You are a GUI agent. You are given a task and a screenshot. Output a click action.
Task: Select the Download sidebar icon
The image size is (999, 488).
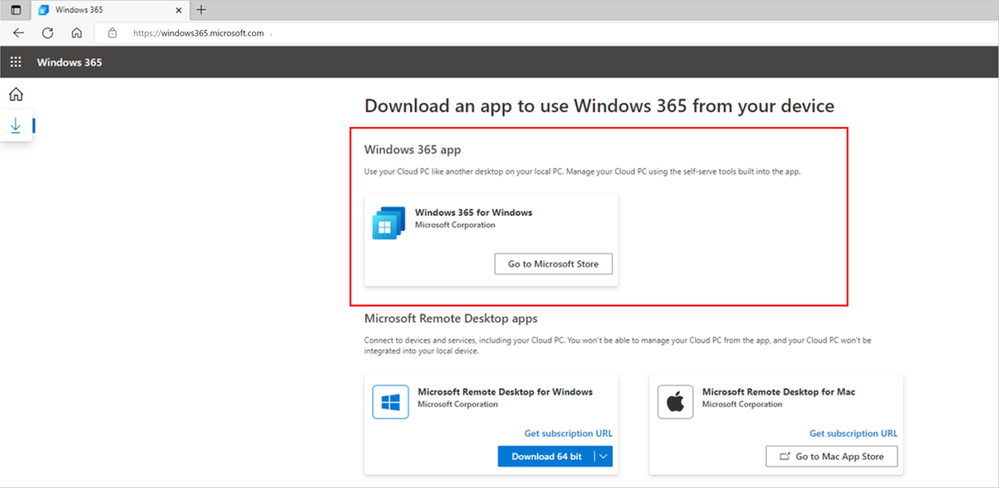[x=16, y=126]
